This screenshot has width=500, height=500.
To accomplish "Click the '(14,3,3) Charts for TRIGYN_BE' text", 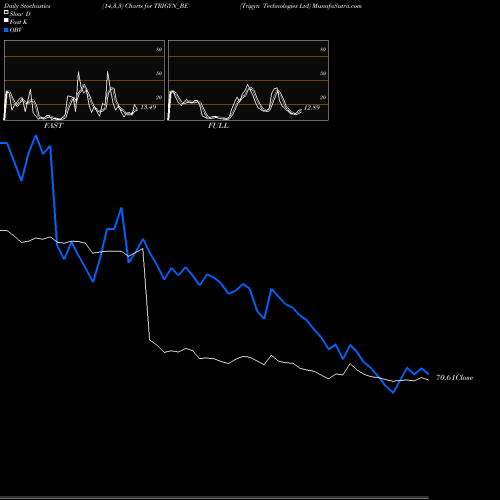I will pos(145,6).
